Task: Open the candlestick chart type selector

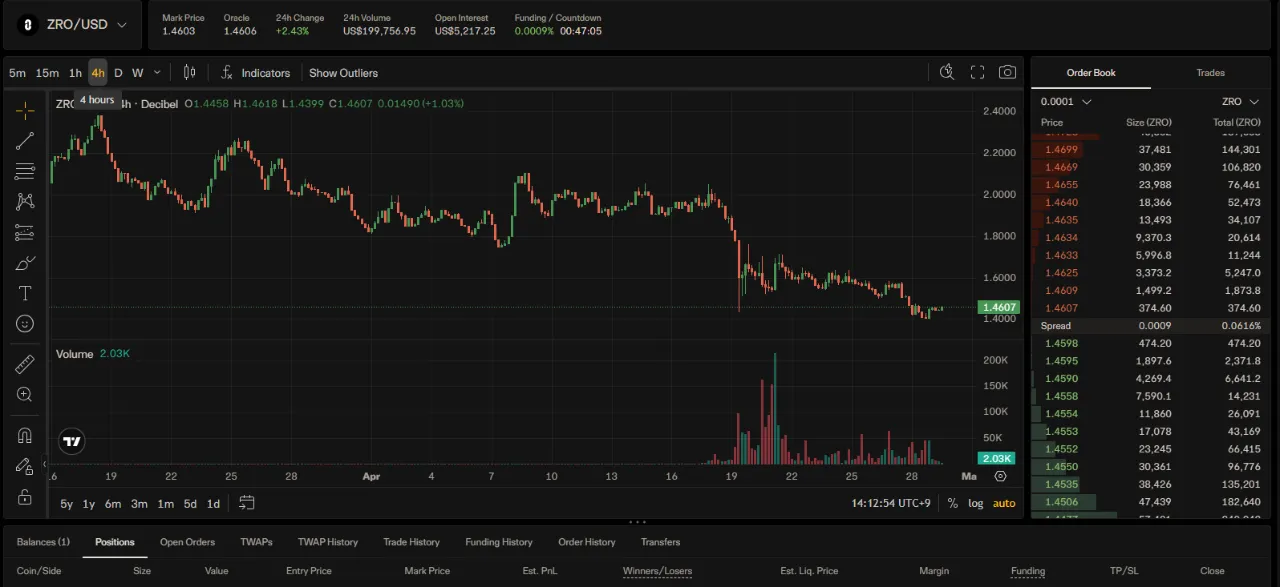Action: 189,73
